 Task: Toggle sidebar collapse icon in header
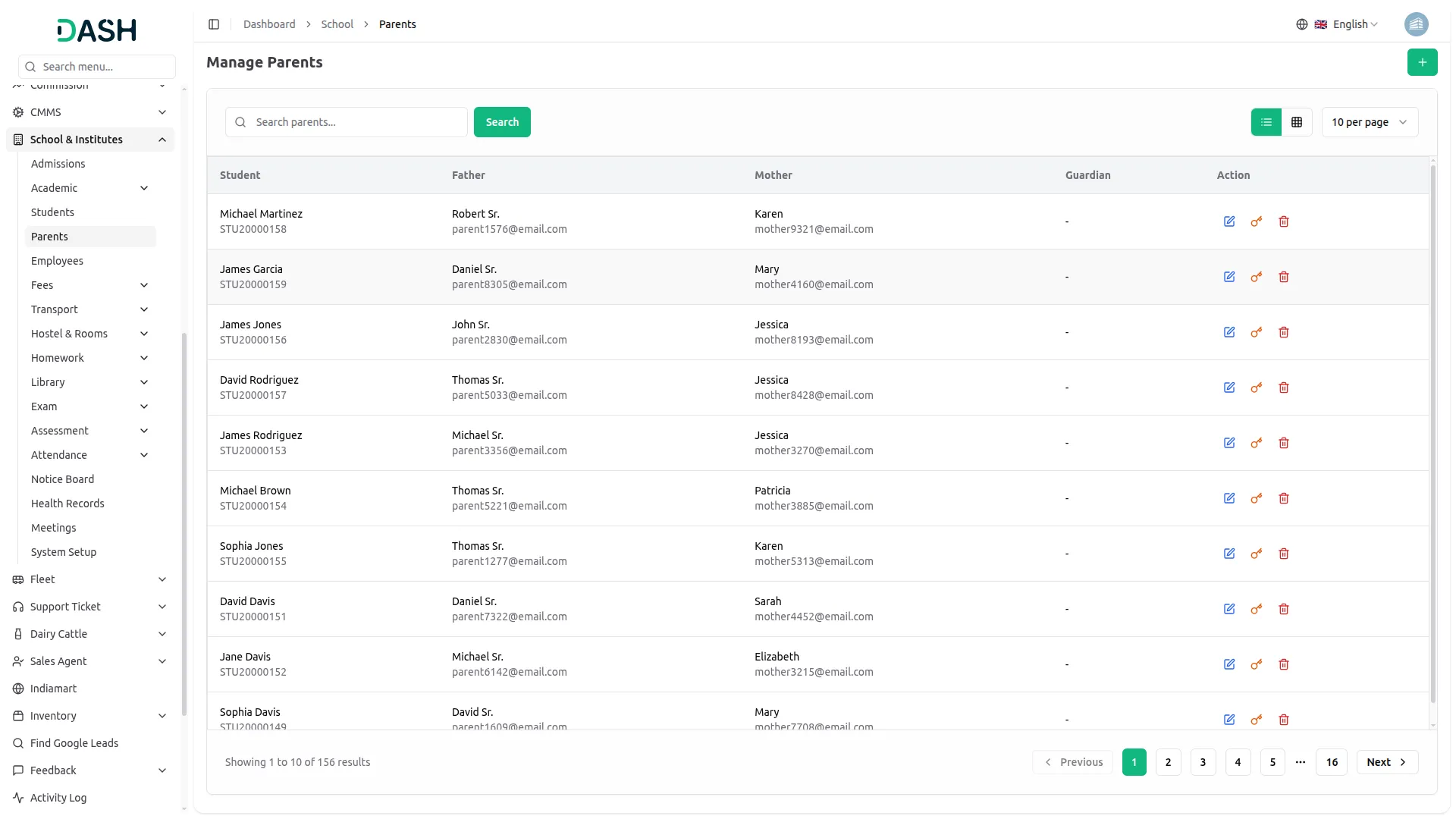[214, 24]
